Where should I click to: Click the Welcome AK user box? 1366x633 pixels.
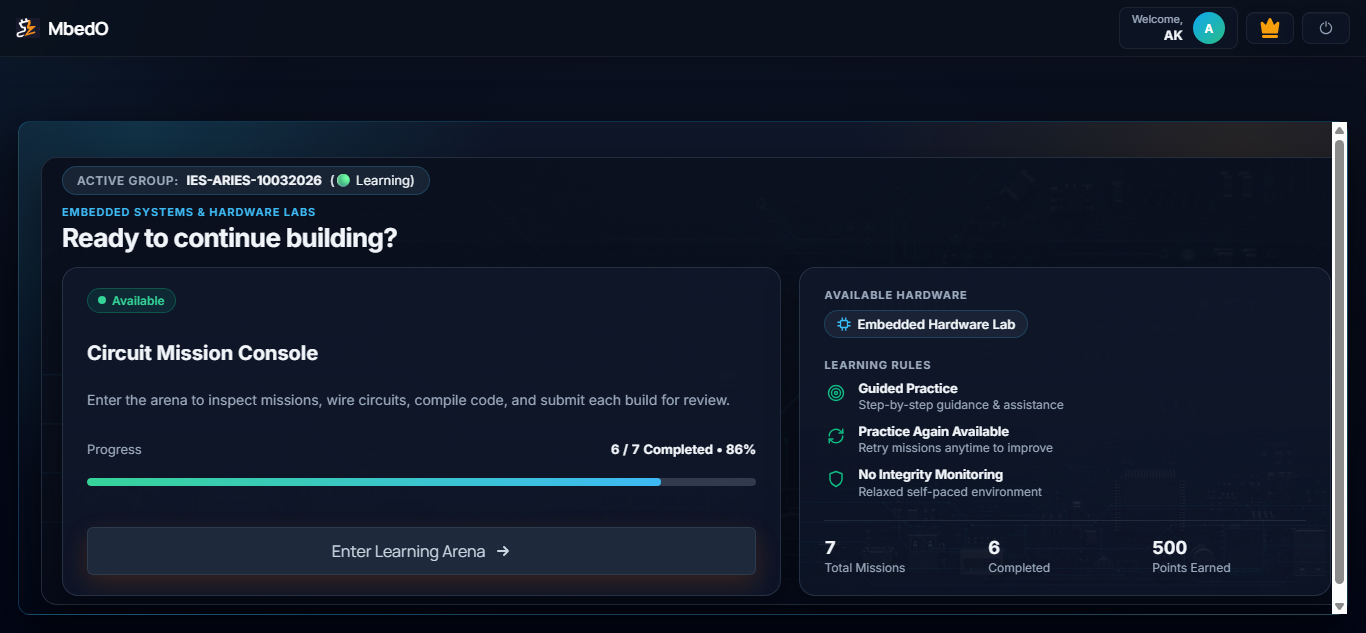click(x=1178, y=28)
